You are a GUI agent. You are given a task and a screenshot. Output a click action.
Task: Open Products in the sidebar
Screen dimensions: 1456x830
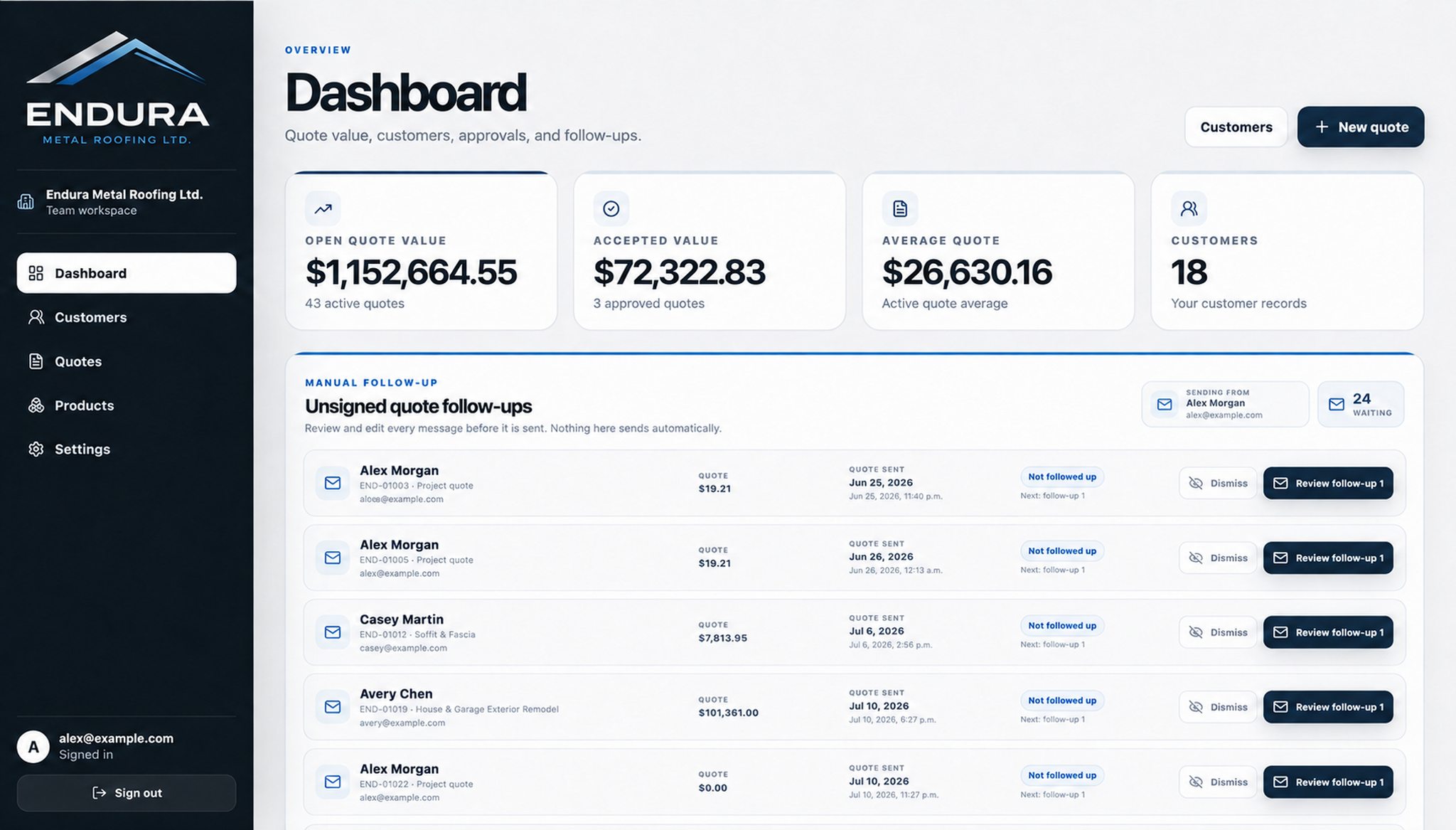coord(127,405)
